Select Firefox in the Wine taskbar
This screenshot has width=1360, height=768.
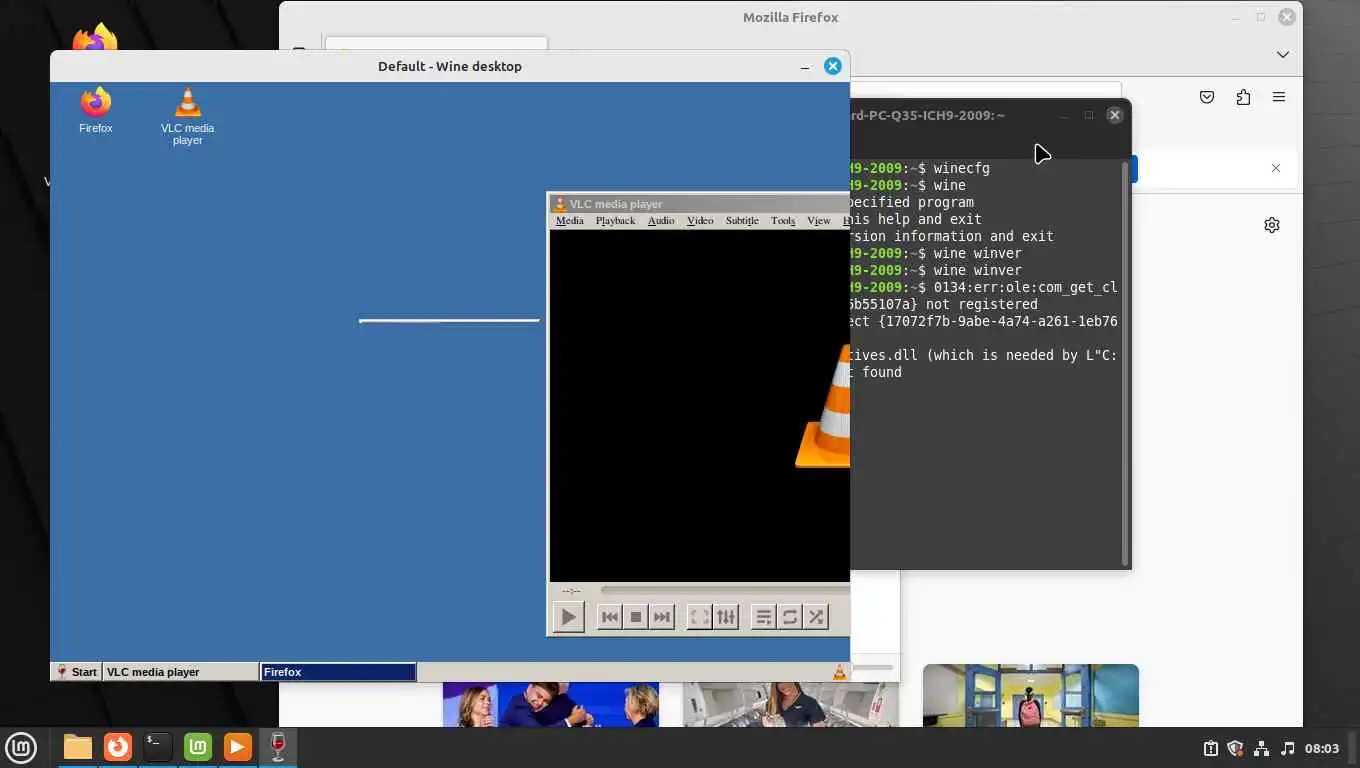click(x=338, y=672)
